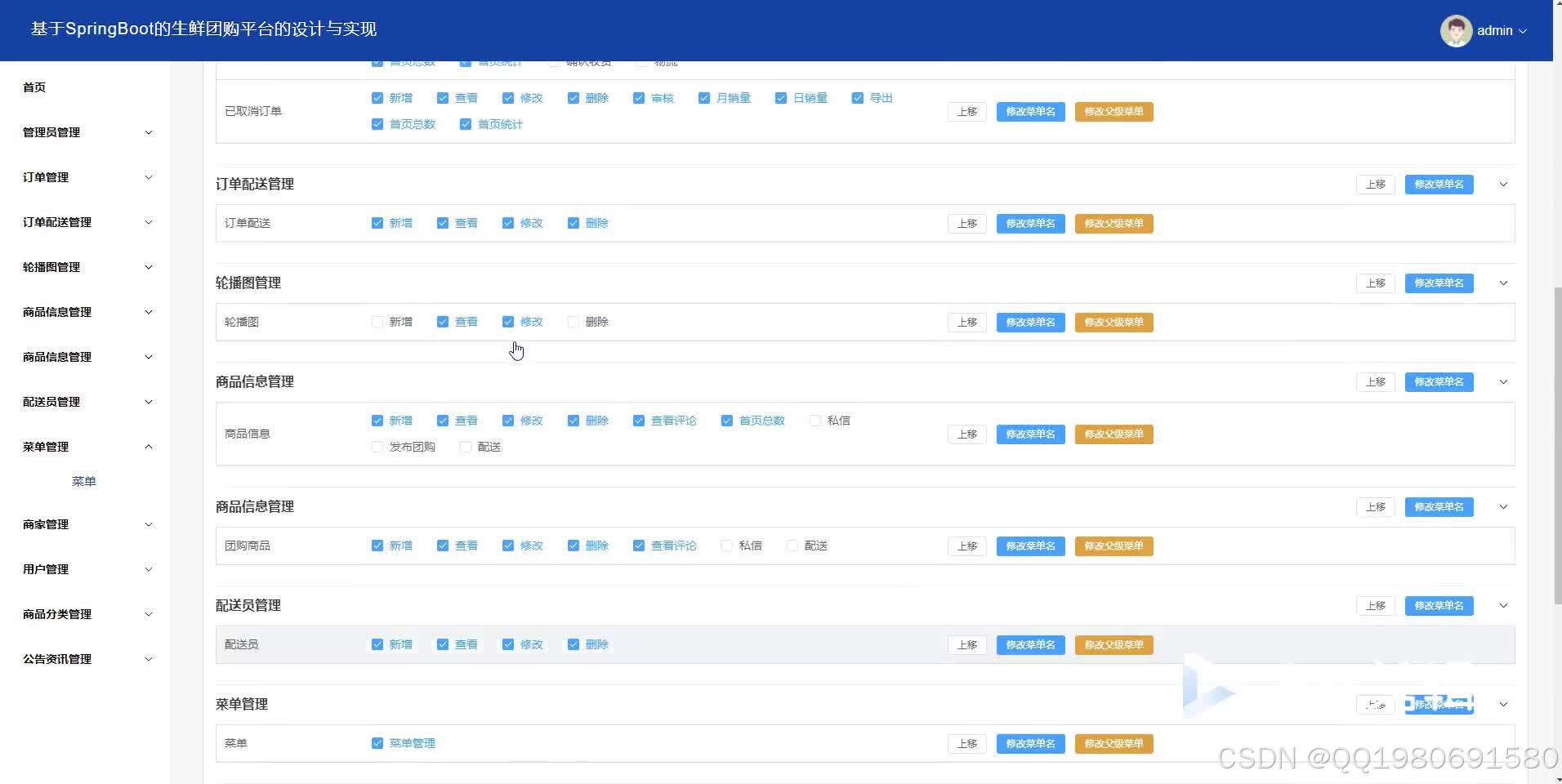Click 上移 on the 订单配送管理 section header
This screenshot has height=784, width=1562.
coord(1376,185)
